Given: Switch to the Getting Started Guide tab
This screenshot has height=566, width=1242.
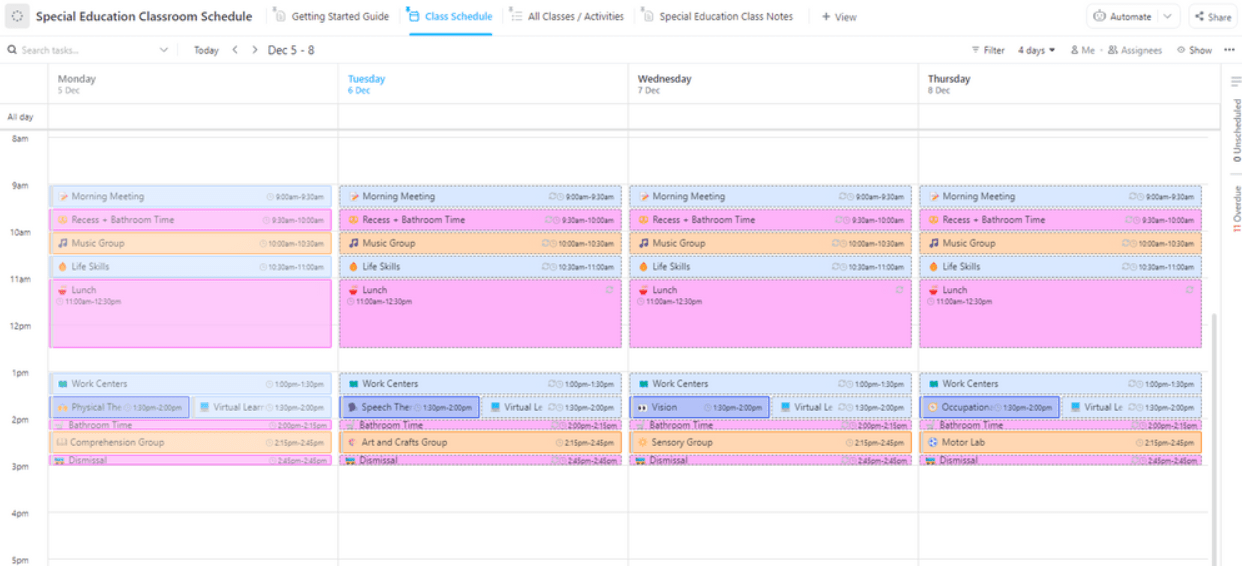Looking at the screenshot, I should click(332, 16).
